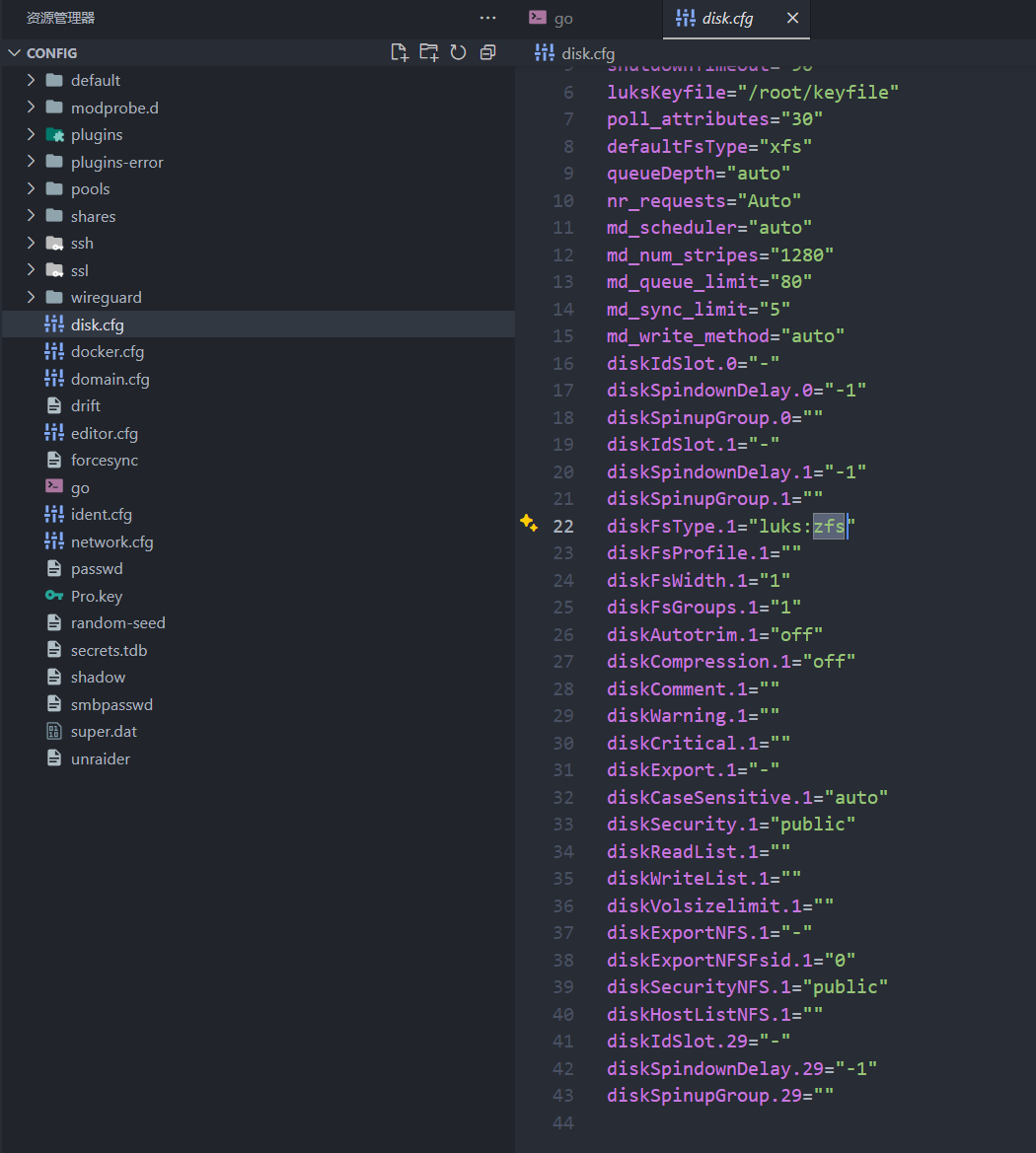Collapse all folders using the collapse icon

(x=487, y=52)
